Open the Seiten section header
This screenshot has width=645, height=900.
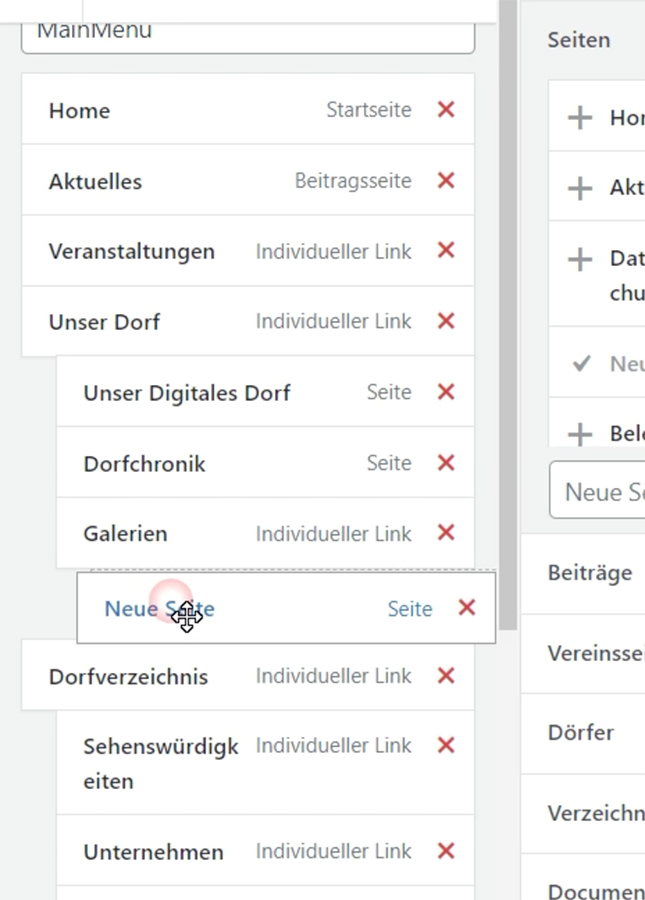pos(579,41)
